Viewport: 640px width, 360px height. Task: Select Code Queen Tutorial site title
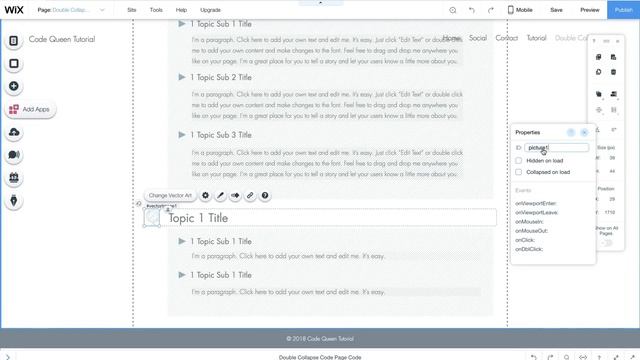(x=62, y=39)
